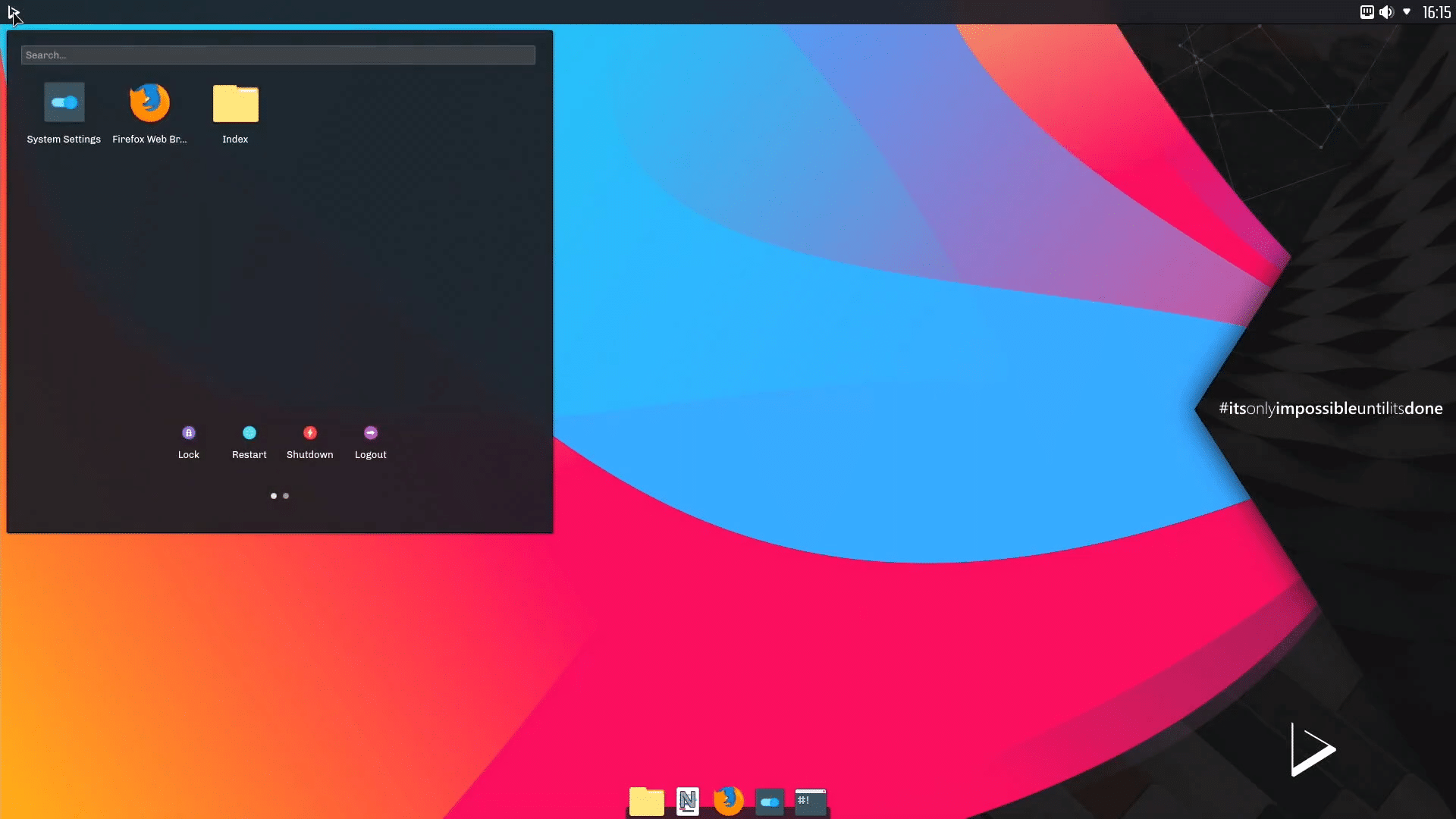Select the first launcher page dot
The width and height of the screenshot is (1456, 819).
point(274,496)
